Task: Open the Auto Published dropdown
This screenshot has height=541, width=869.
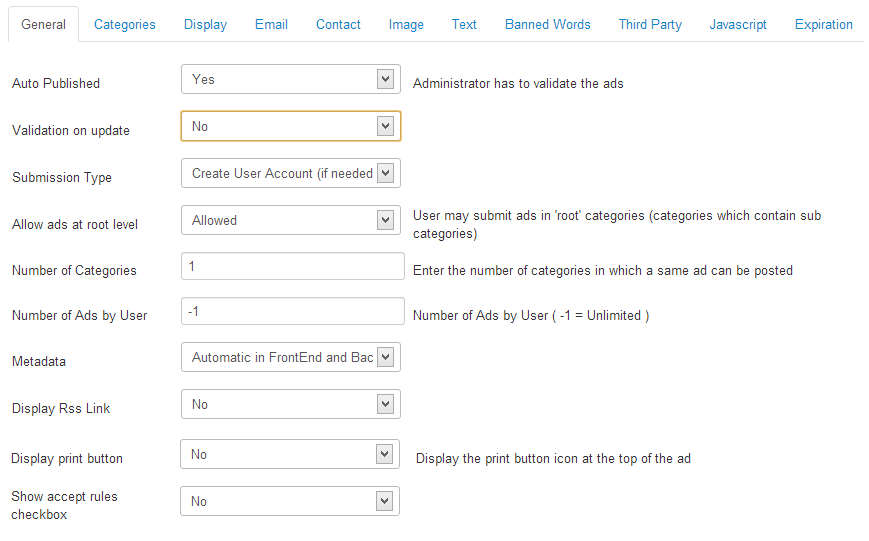Action: tap(290, 79)
